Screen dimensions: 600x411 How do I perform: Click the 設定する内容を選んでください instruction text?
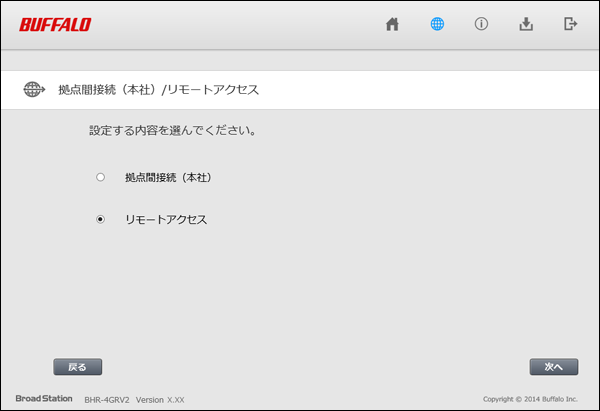[x=167, y=131]
